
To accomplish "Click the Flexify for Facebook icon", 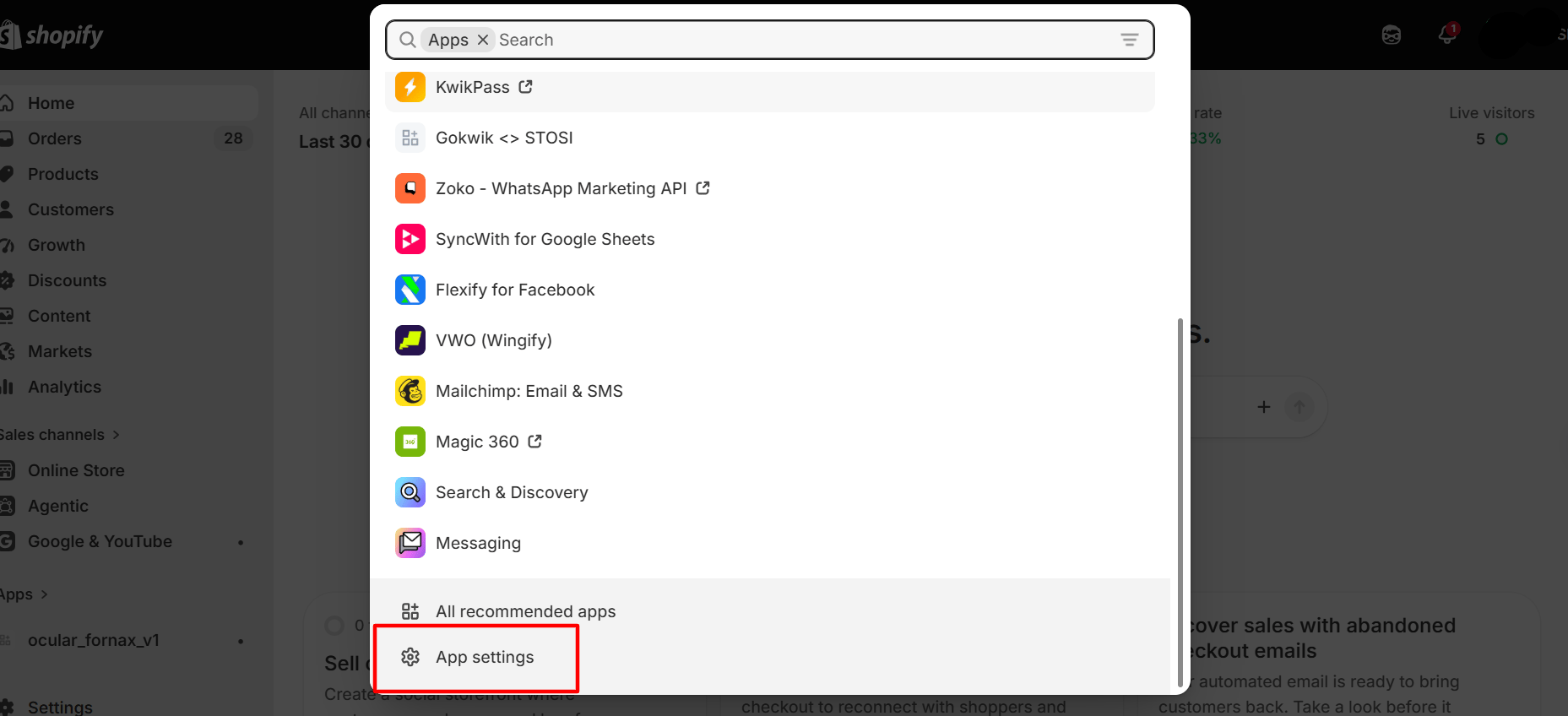I will click(x=410, y=290).
